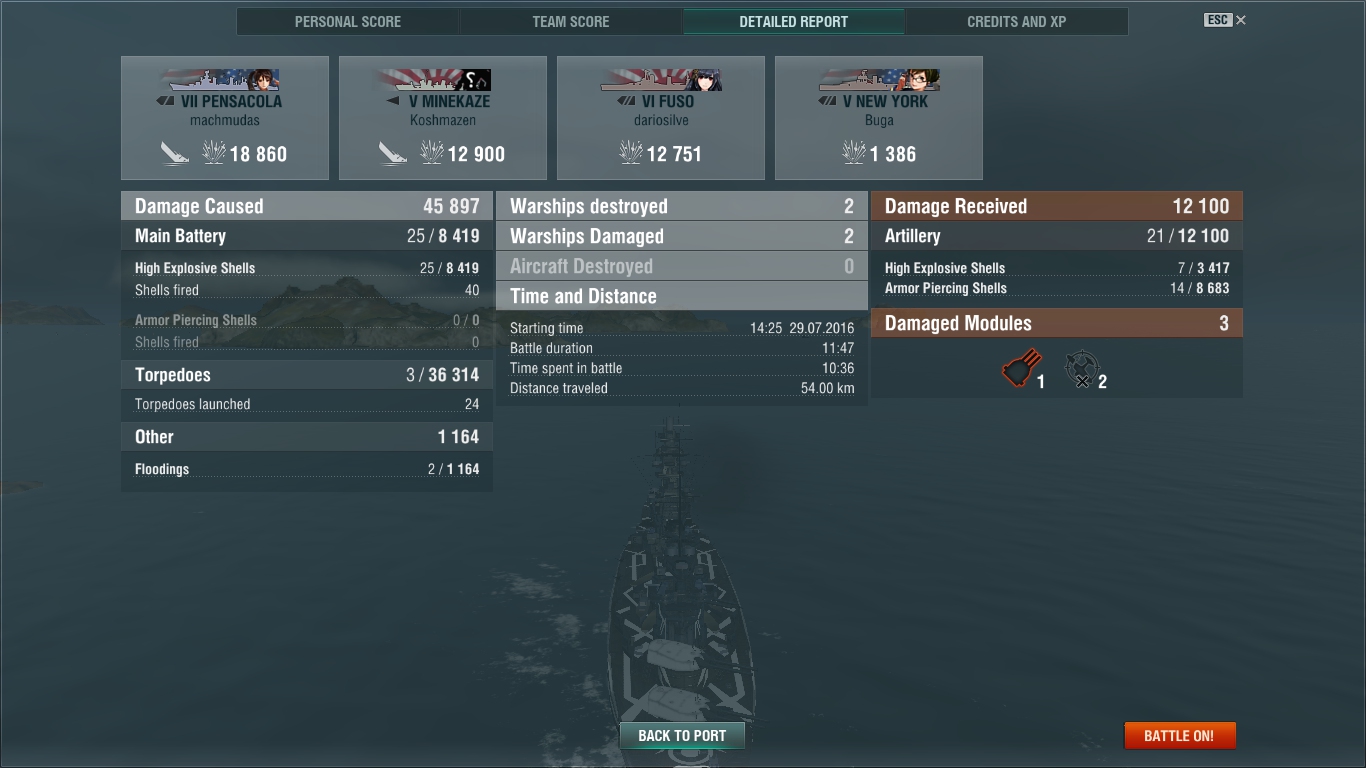Click the sunk ship icon on Pensacola card
The height and width of the screenshot is (768, 1366).
(x=175, y=153)
